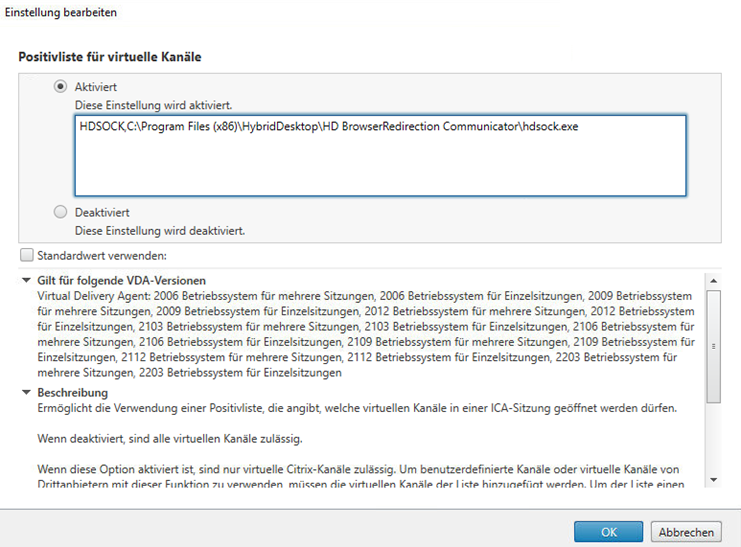Check the Standardwert verwenden checkbox
This screenshot has width=741, height=547.
point(25,255)
